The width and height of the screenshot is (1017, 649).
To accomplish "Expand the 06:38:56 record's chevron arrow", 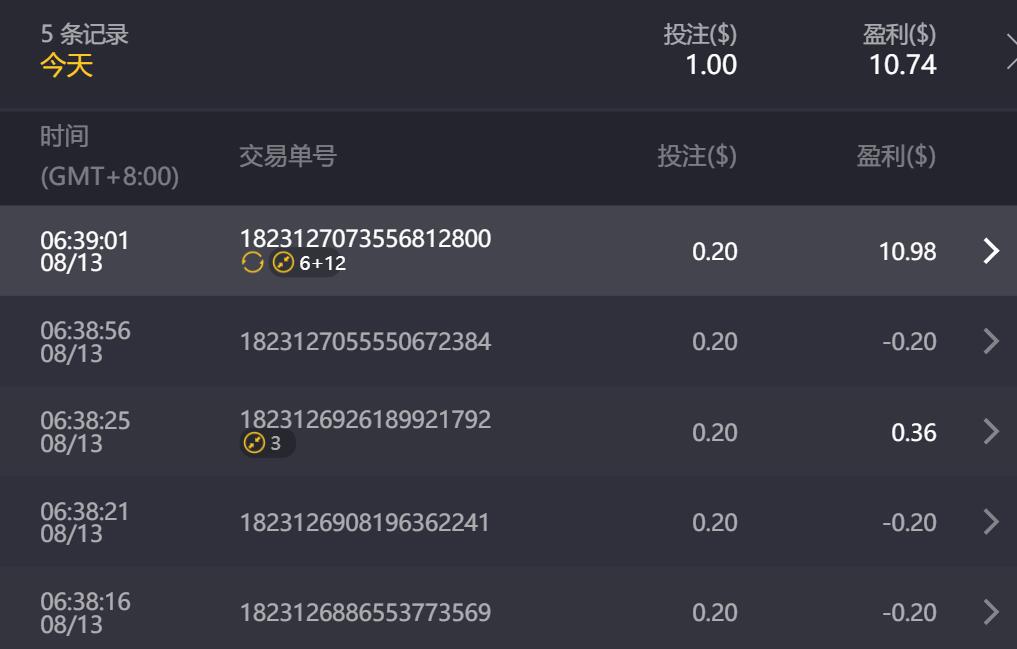I will [x=991, y=342].
